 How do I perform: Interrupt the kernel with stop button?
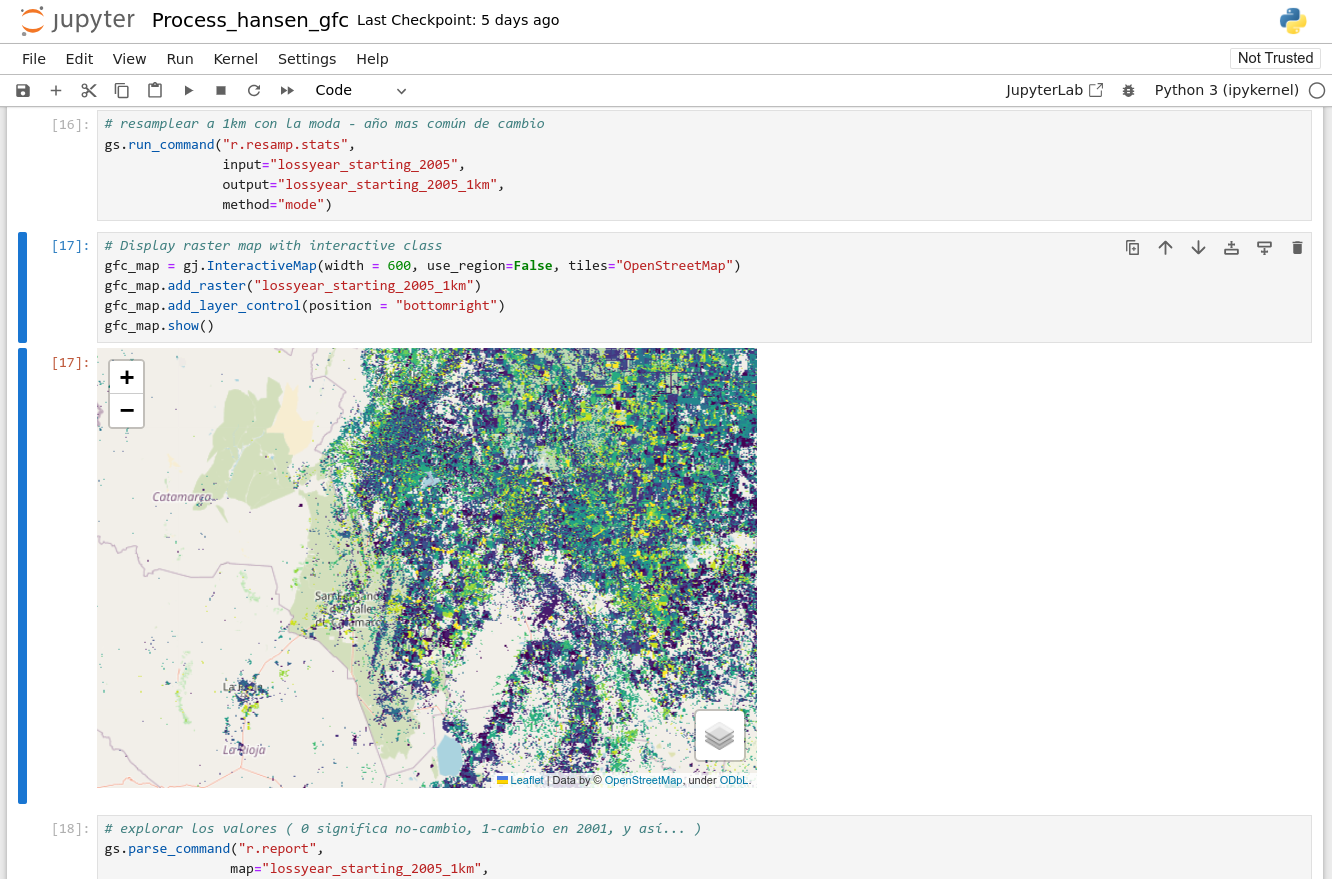[221, 90]
